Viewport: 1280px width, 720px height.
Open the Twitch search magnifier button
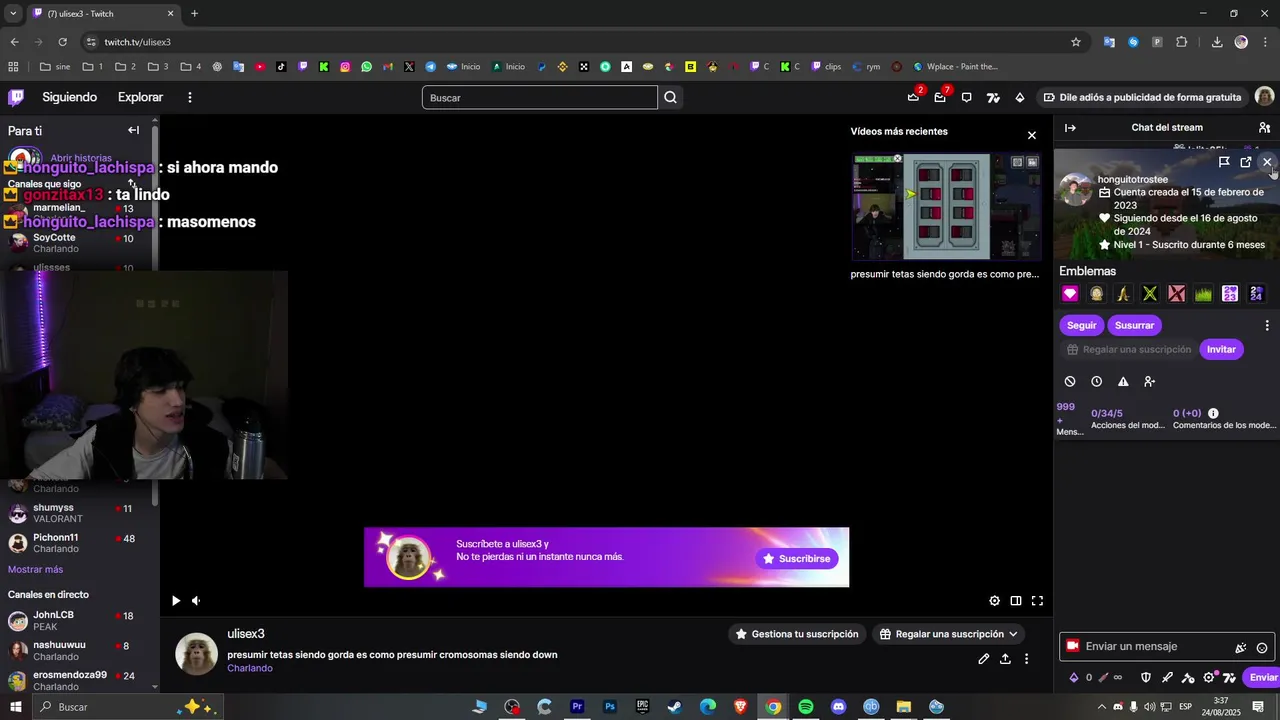(x=670, y=97)
